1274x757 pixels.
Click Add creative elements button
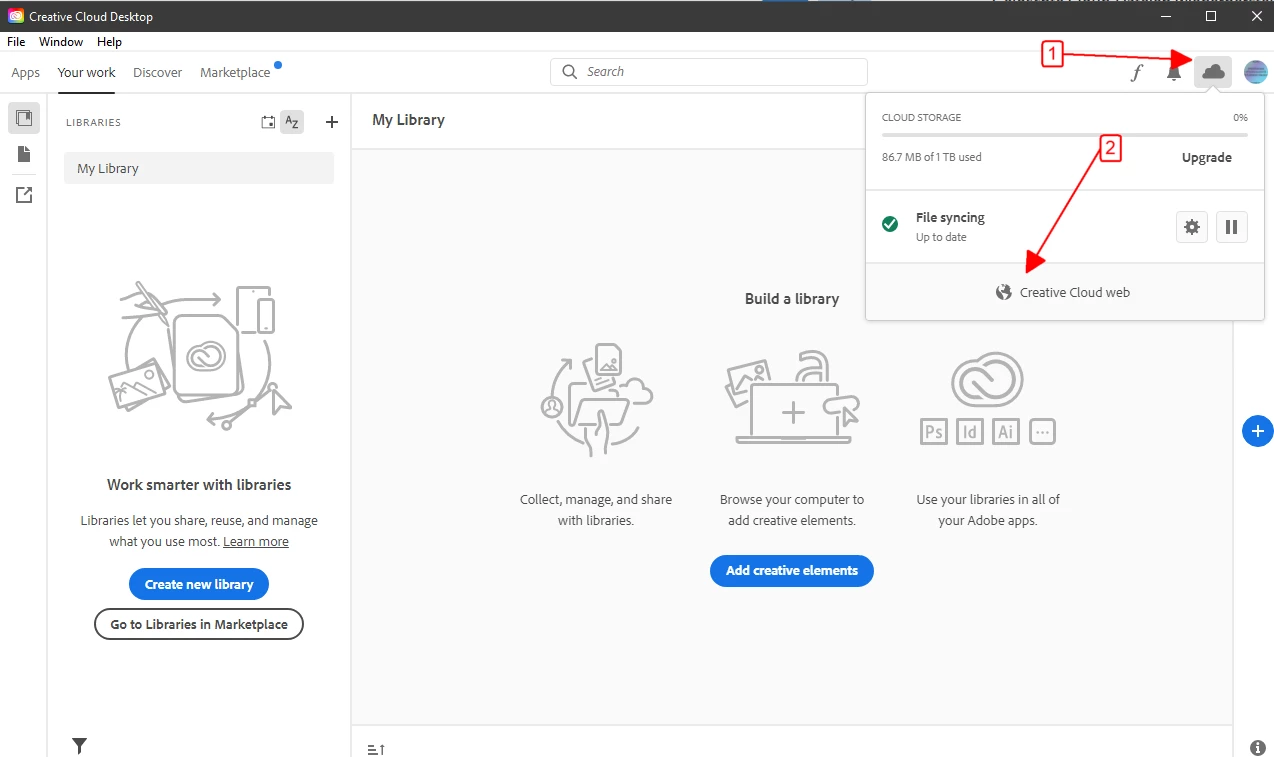(x=792, y=570)
